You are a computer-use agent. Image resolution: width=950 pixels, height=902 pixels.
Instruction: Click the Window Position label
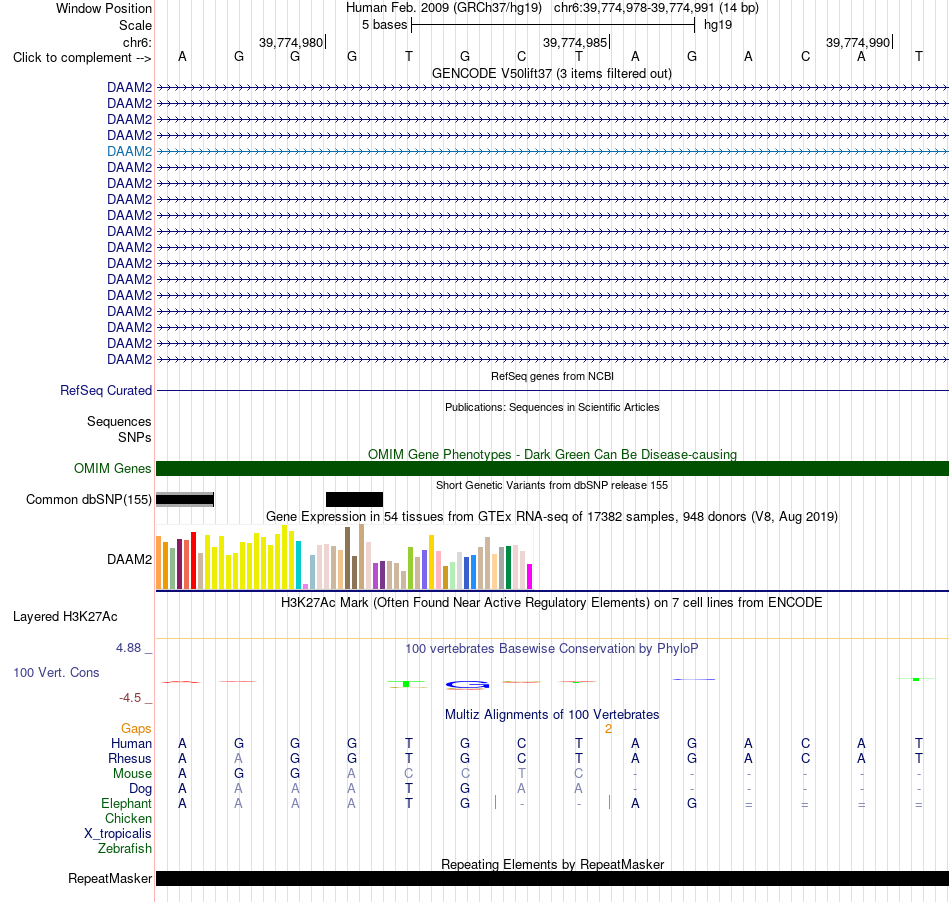104,8
